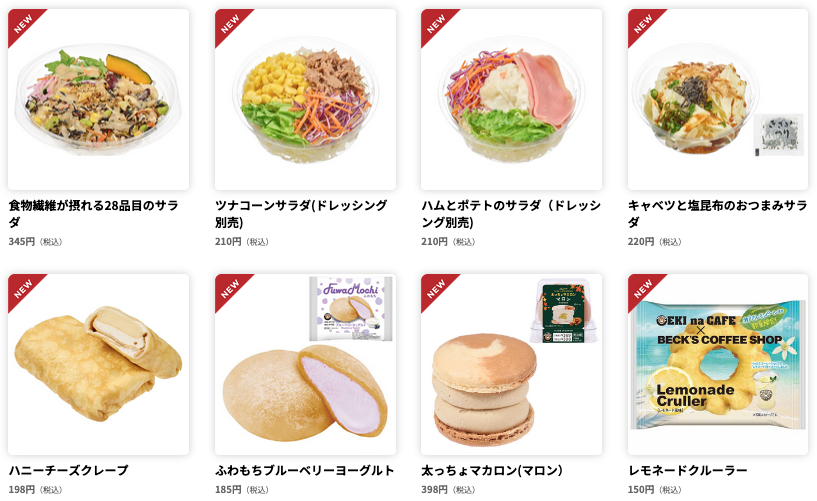Screen dimensions: 817x501
Task: Open the tuna corn salad product image
Action: (x=305, y=99)
